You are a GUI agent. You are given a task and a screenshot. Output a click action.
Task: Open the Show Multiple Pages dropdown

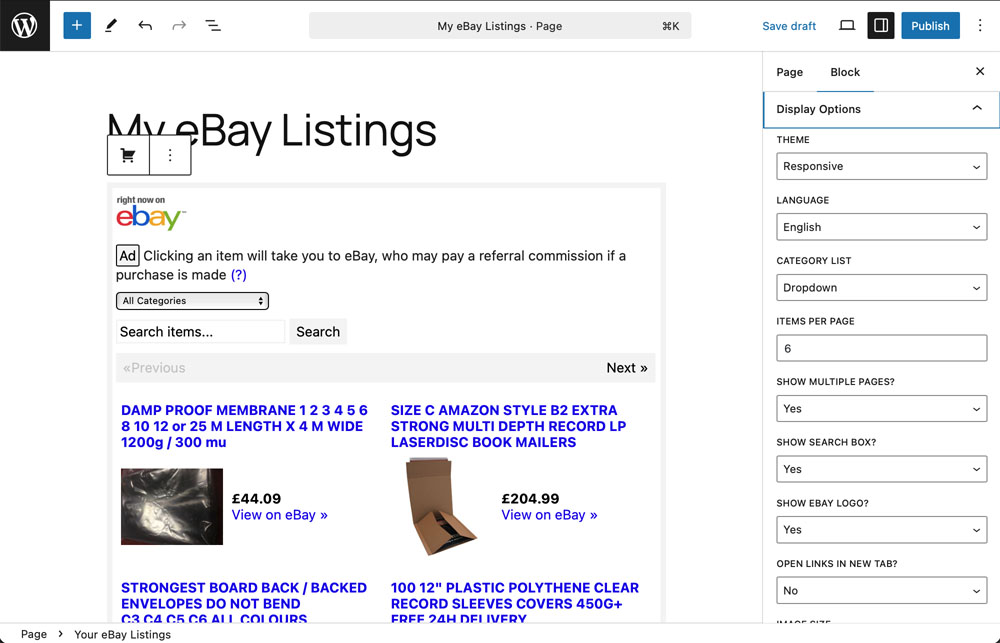[881, 409]
